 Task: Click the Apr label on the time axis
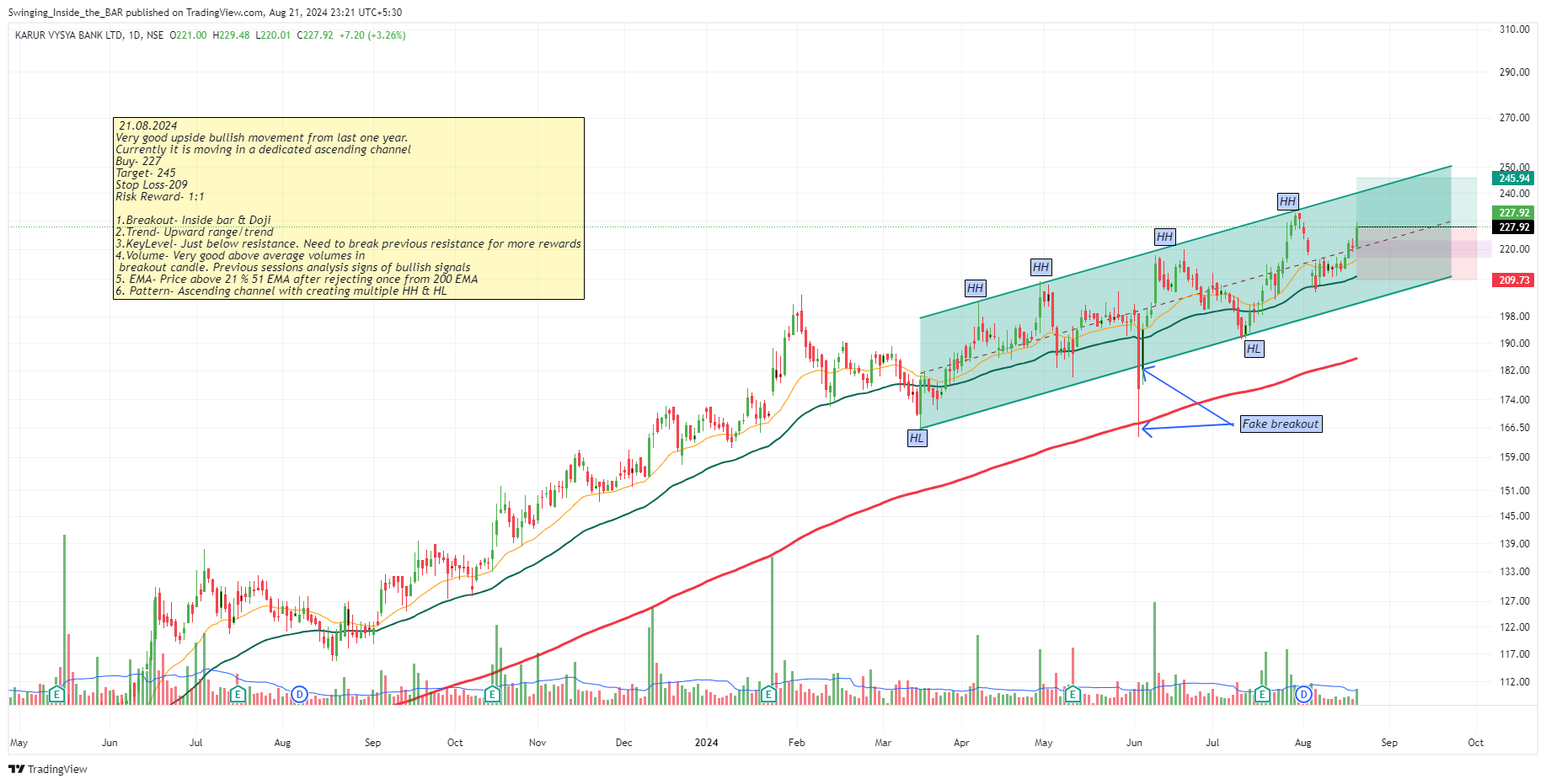click(961, 743)
